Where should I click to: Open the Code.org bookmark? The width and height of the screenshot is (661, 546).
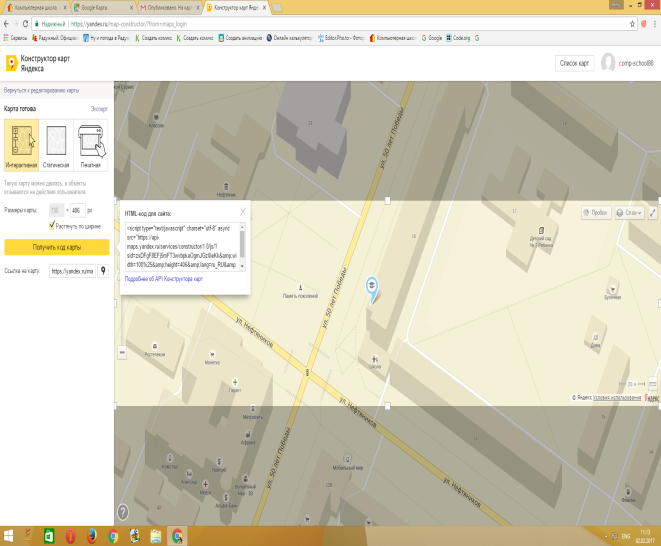(458, 38)
